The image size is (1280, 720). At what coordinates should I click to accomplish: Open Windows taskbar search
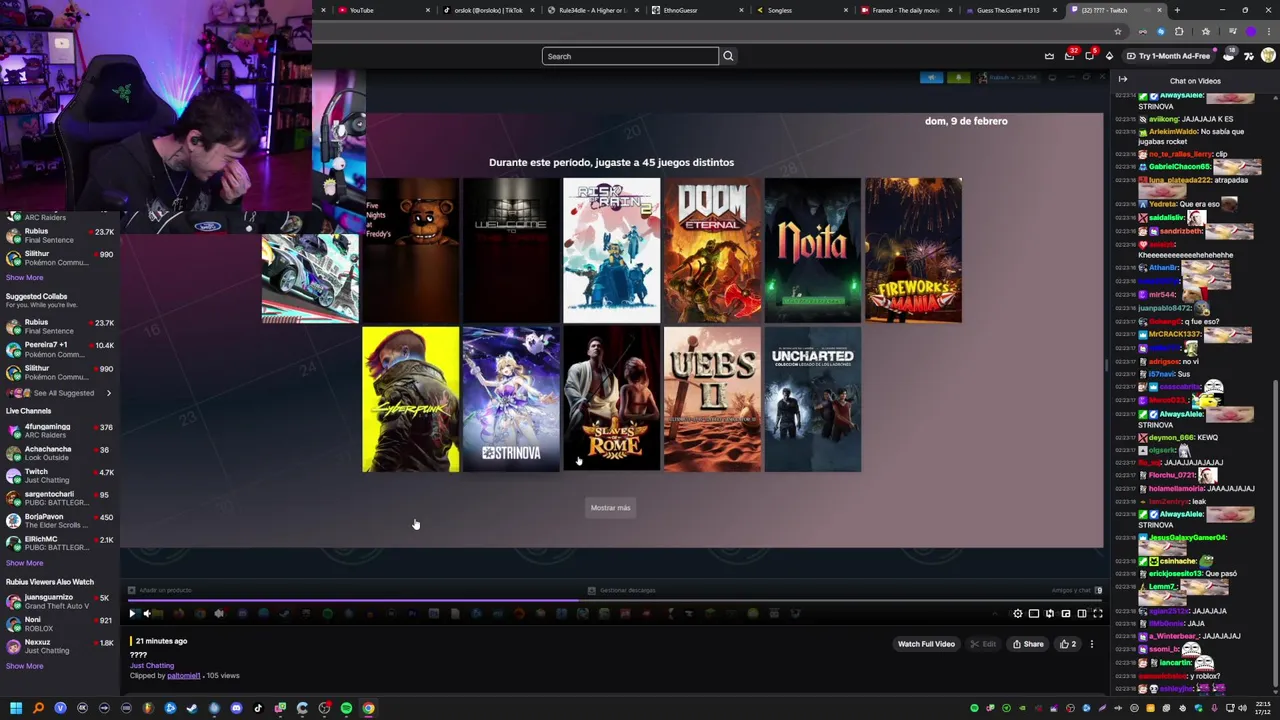coord(38,708)
